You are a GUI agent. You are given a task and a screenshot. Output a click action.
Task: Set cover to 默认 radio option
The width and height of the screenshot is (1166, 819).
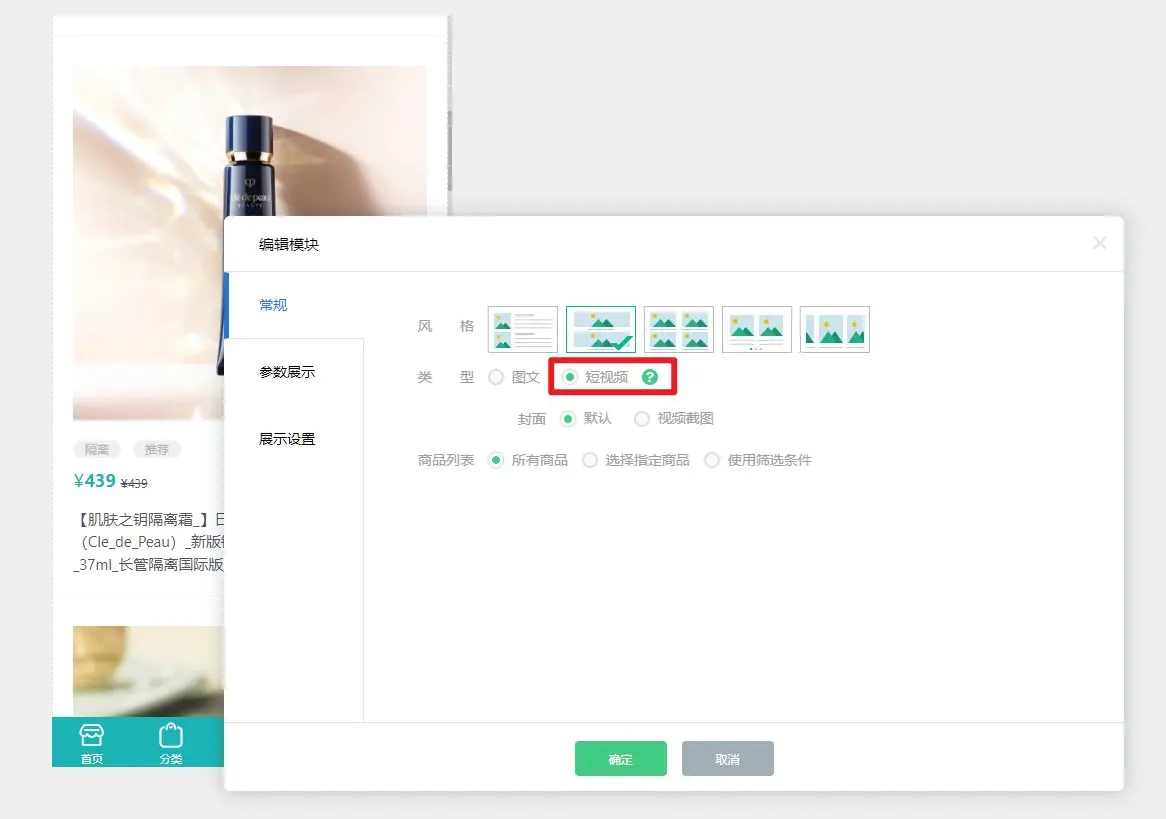coord(568,419)
